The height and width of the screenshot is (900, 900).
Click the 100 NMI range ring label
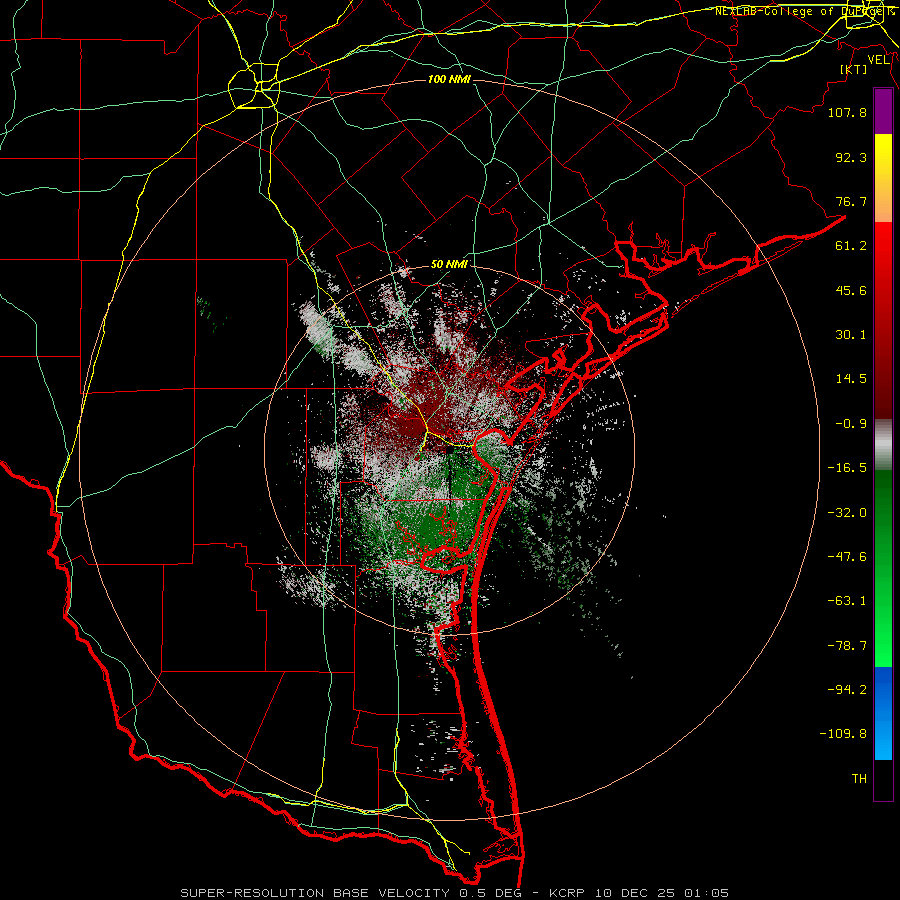tap(449, 79)
